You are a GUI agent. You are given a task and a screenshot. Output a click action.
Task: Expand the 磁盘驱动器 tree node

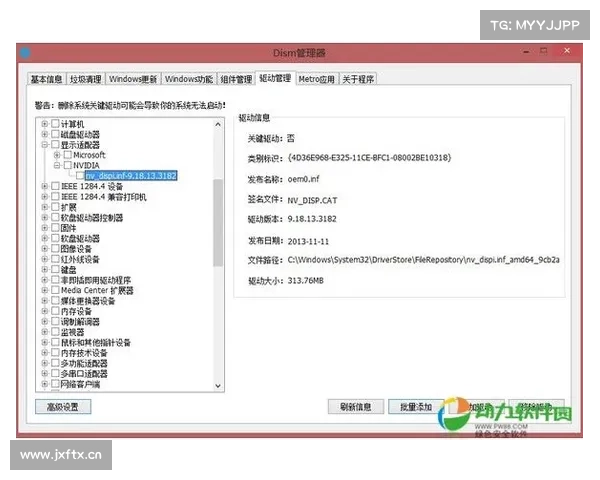(x=45, y=134)
